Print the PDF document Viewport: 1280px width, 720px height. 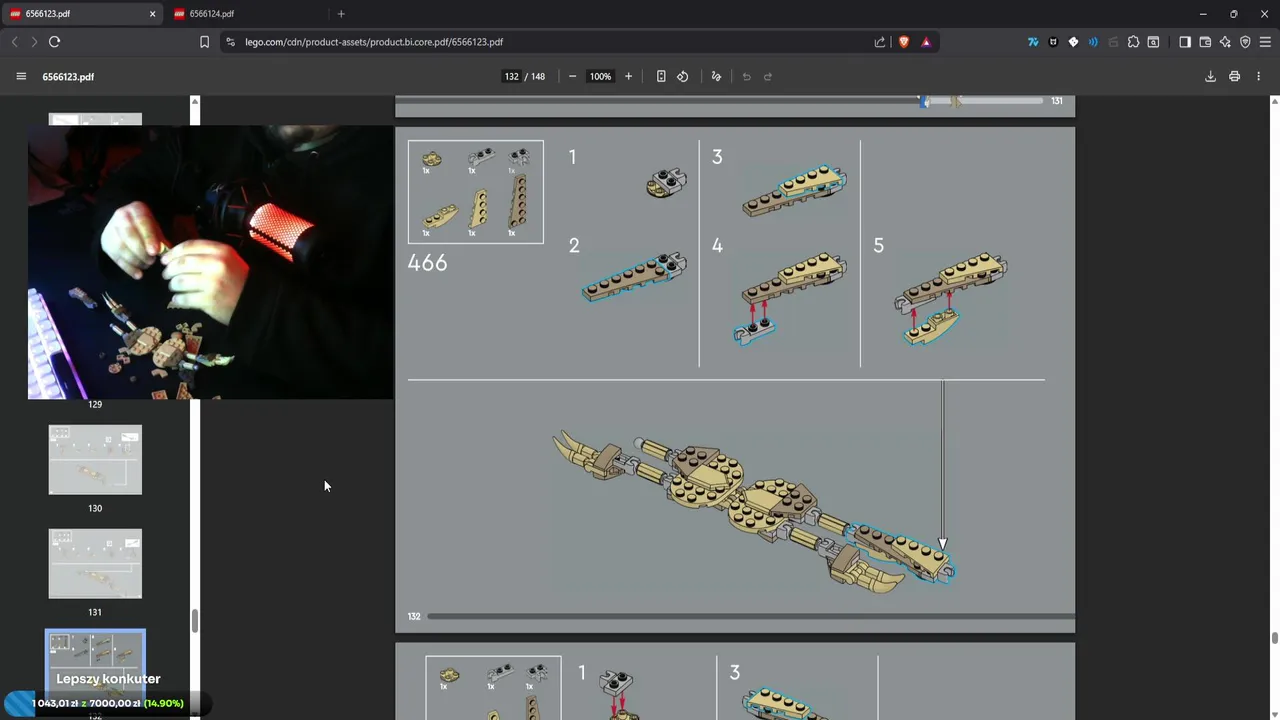(x=1235, y=76)
